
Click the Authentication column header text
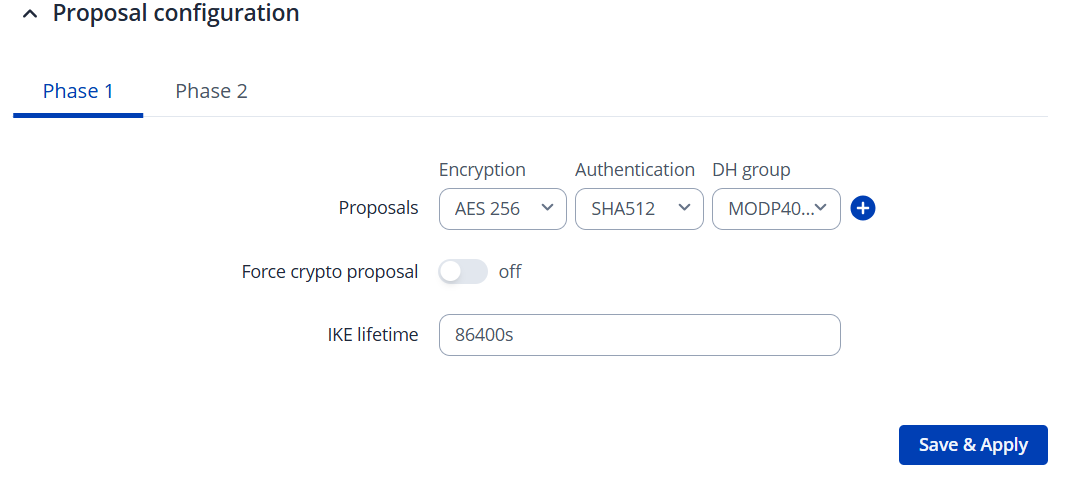[635, 170]
